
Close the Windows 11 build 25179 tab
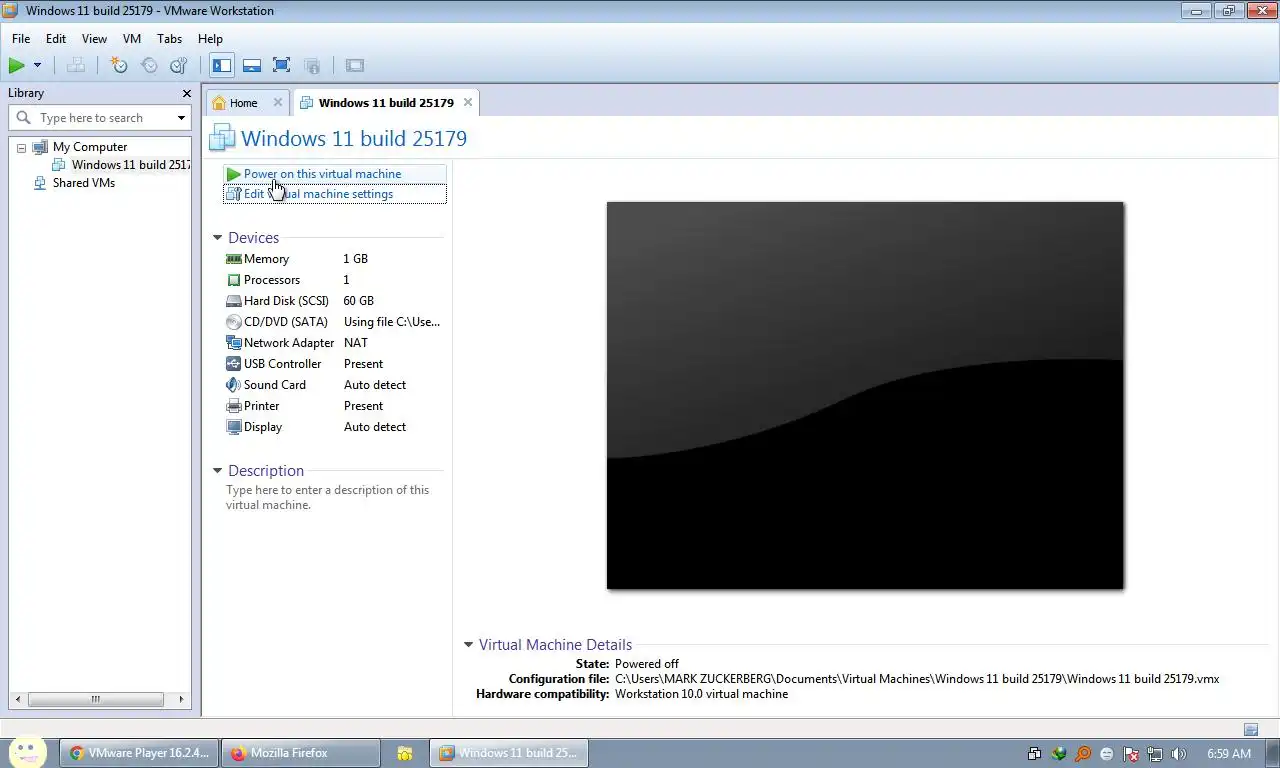[x=467, y=102]
